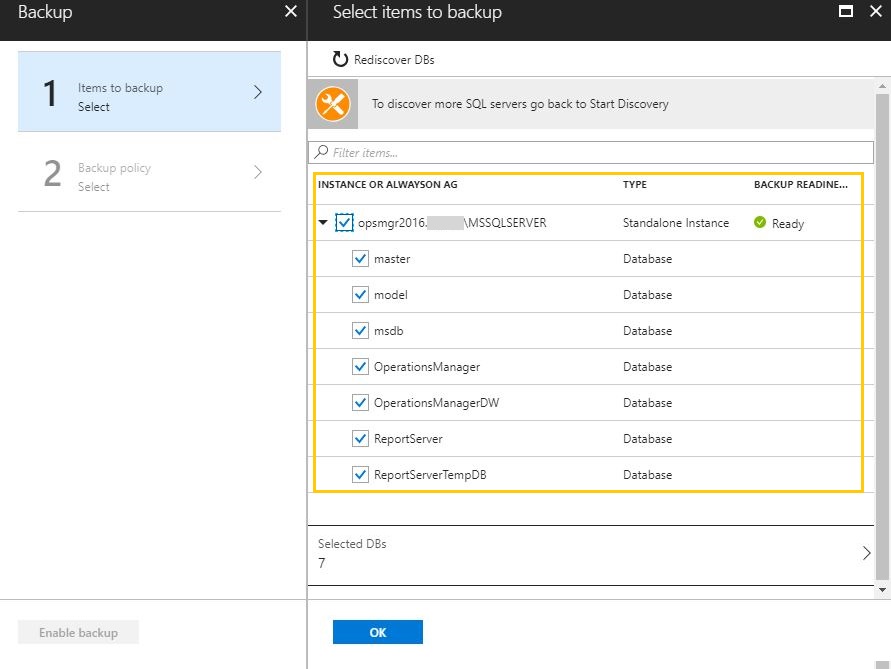This screenshot has width=891, height=669.
Task: Uncheck the model database checkbox
Action: [x=360, y=294]
